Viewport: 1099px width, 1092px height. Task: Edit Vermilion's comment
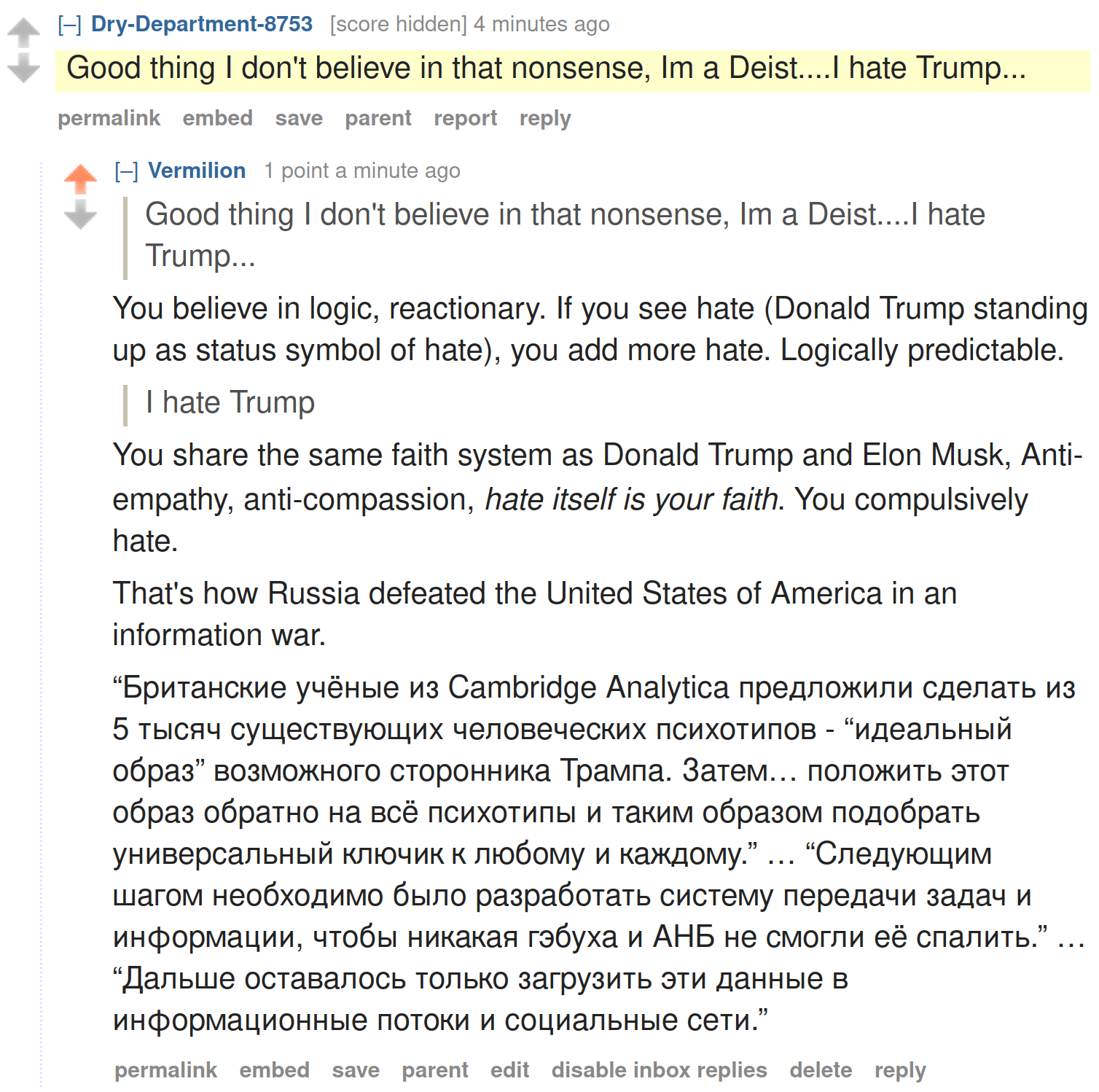(x=509, y=1070)
